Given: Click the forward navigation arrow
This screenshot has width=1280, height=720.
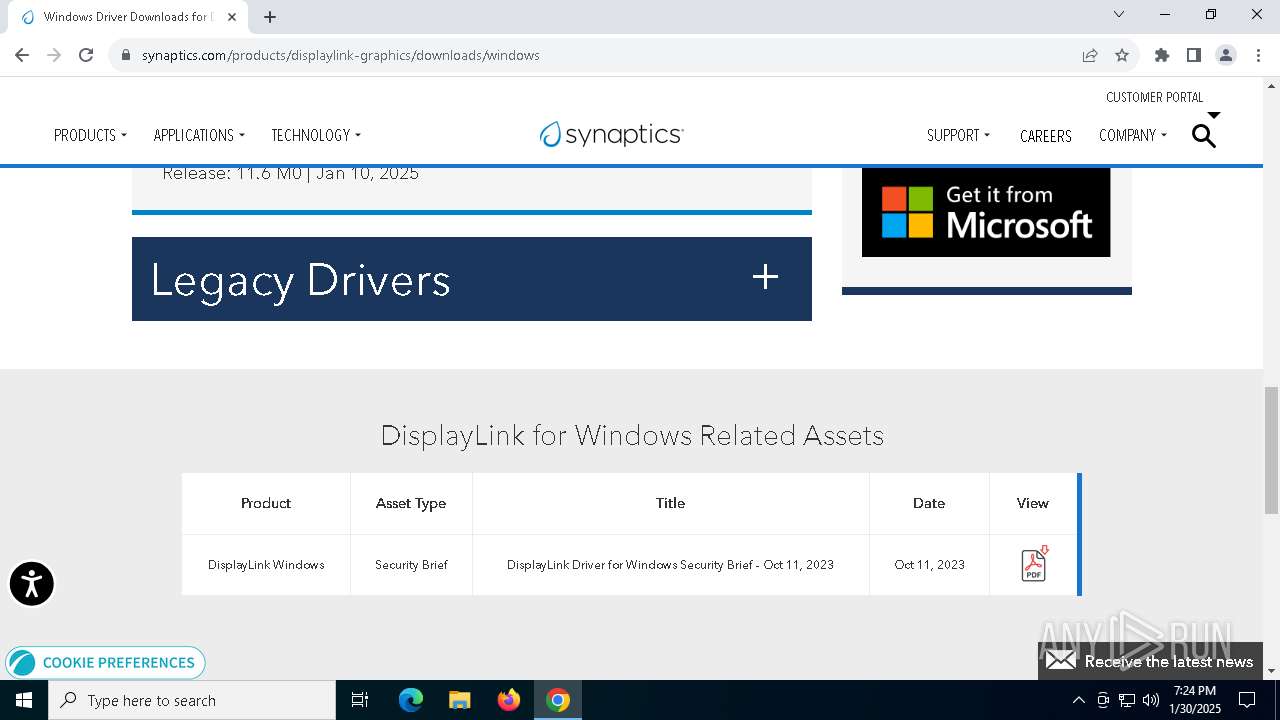Looking at the screenshot, I should tap(54, 55).
